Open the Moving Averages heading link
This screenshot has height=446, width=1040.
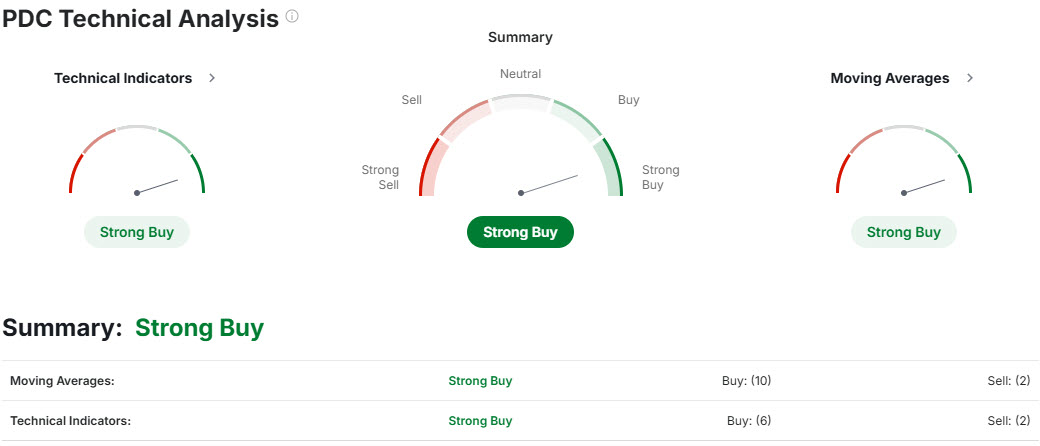point(890,78)
